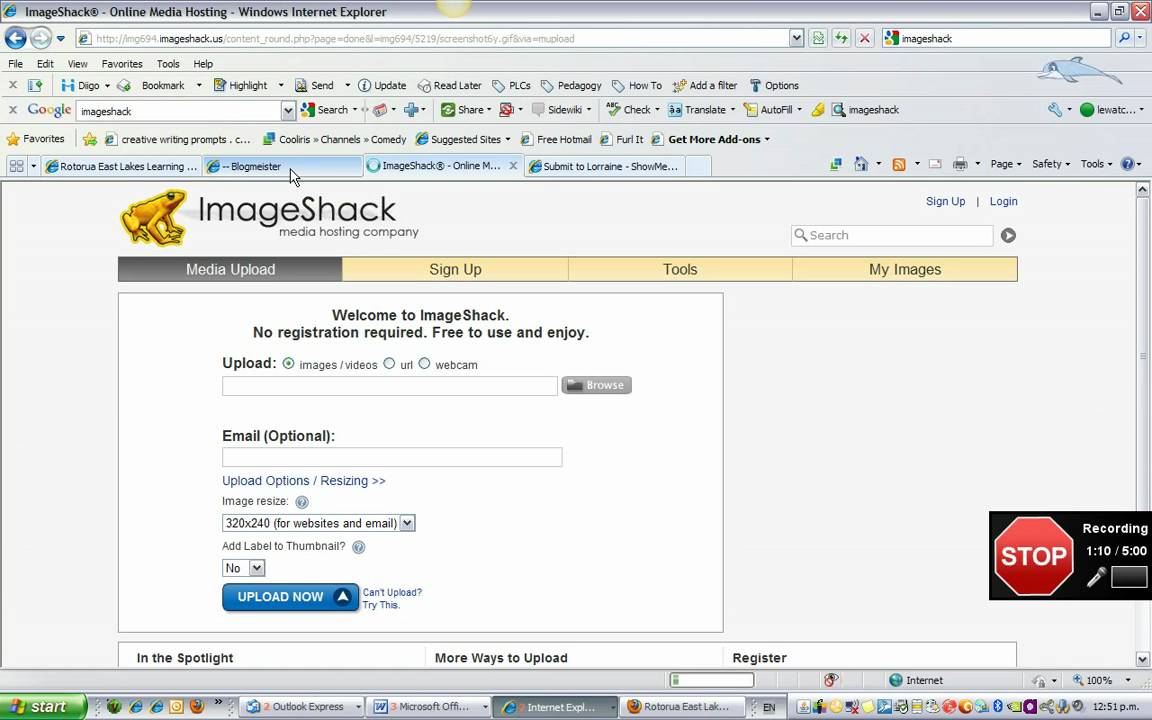Click the Sign Up link at top right
This screenshot has width=1152, height=720.
pos(946,201)
